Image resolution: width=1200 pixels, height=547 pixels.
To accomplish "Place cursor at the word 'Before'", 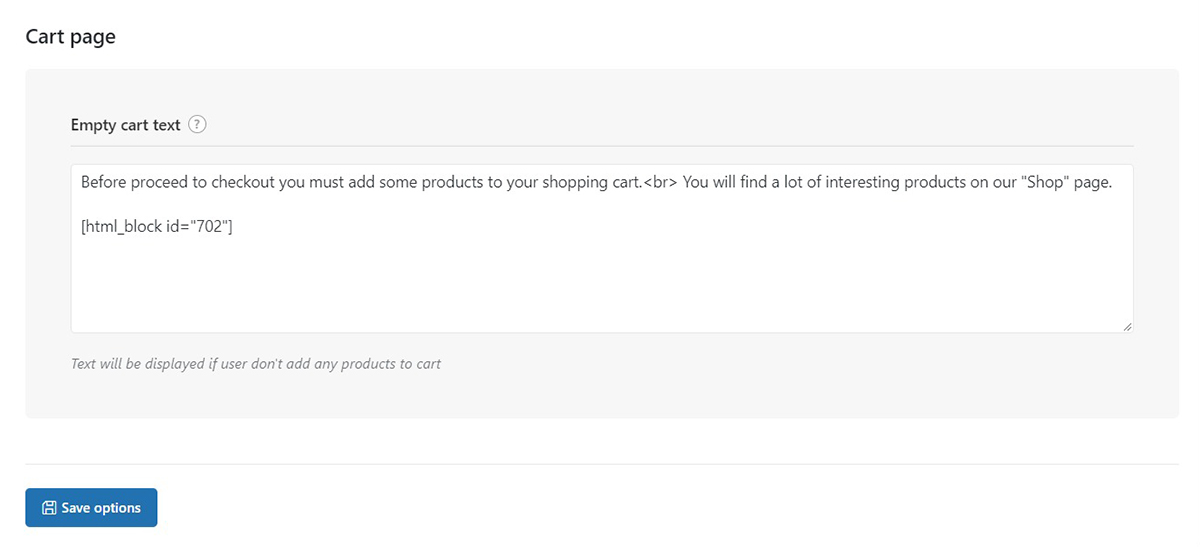I will [103, 183].
